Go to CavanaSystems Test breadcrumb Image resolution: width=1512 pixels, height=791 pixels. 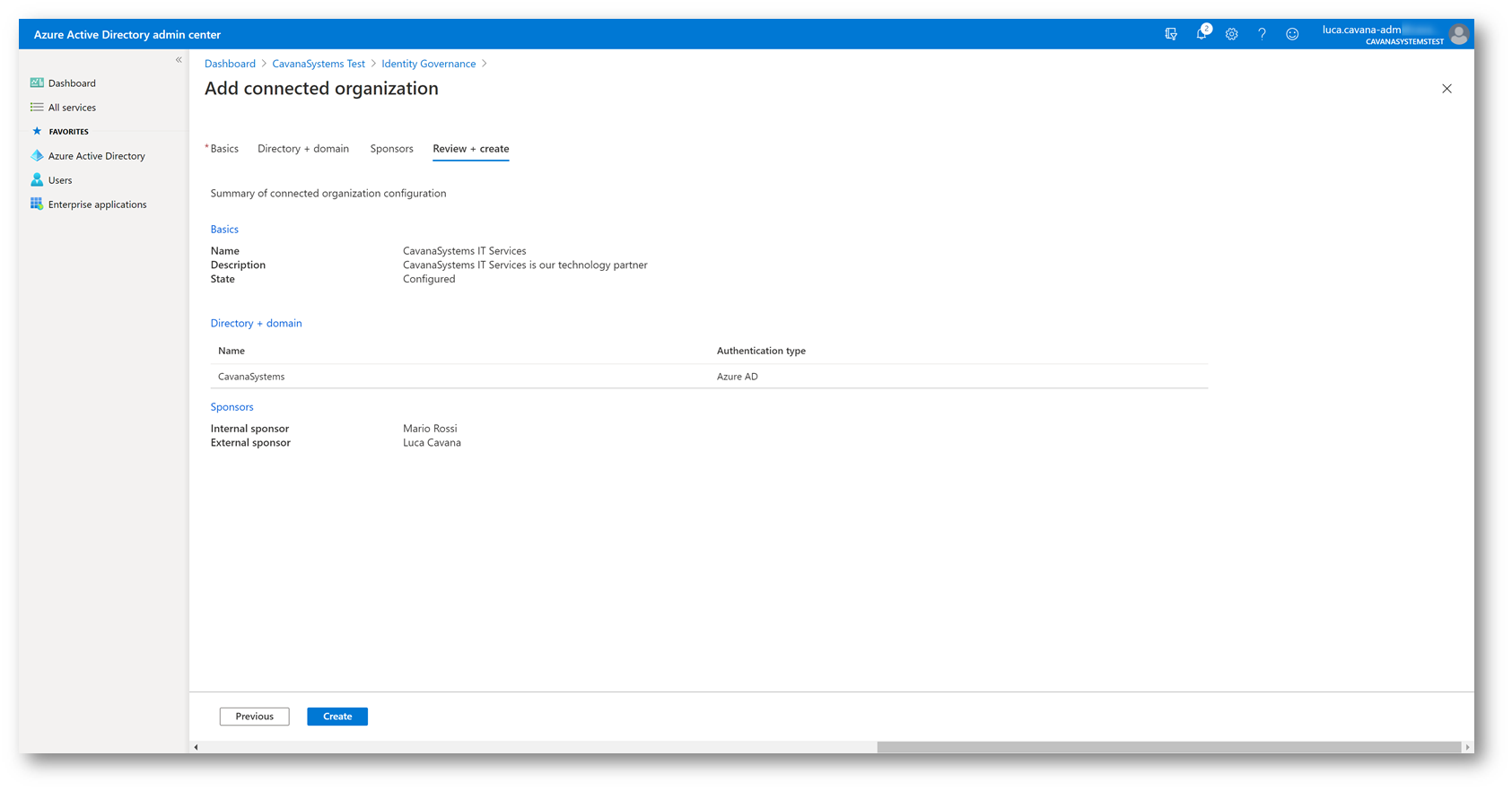pyautogui.click(x=319, y=64)
